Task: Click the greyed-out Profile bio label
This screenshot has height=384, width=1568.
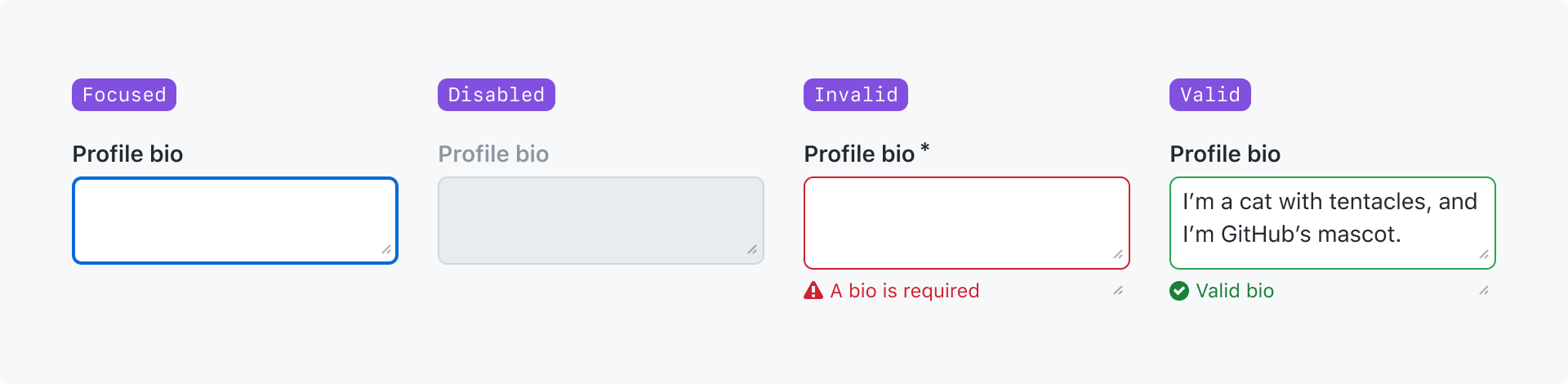Action: click(493, 154)
